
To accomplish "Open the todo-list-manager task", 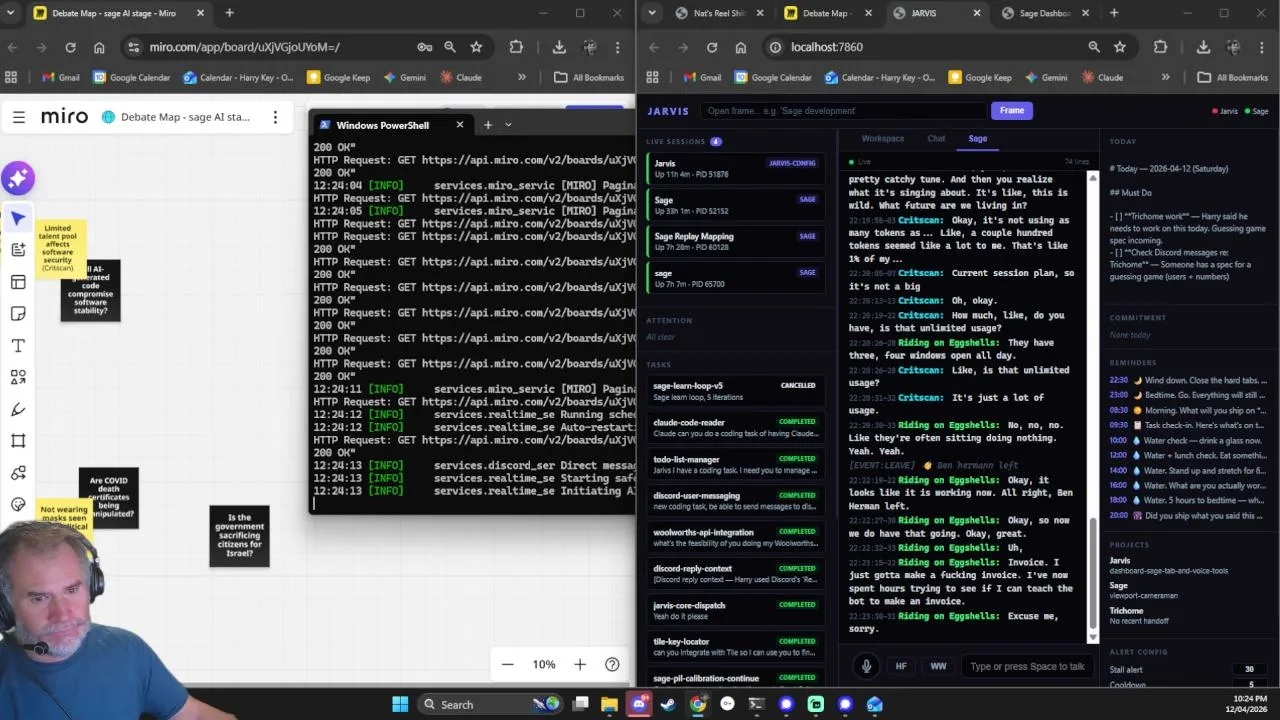I will [x=735, y=465].
